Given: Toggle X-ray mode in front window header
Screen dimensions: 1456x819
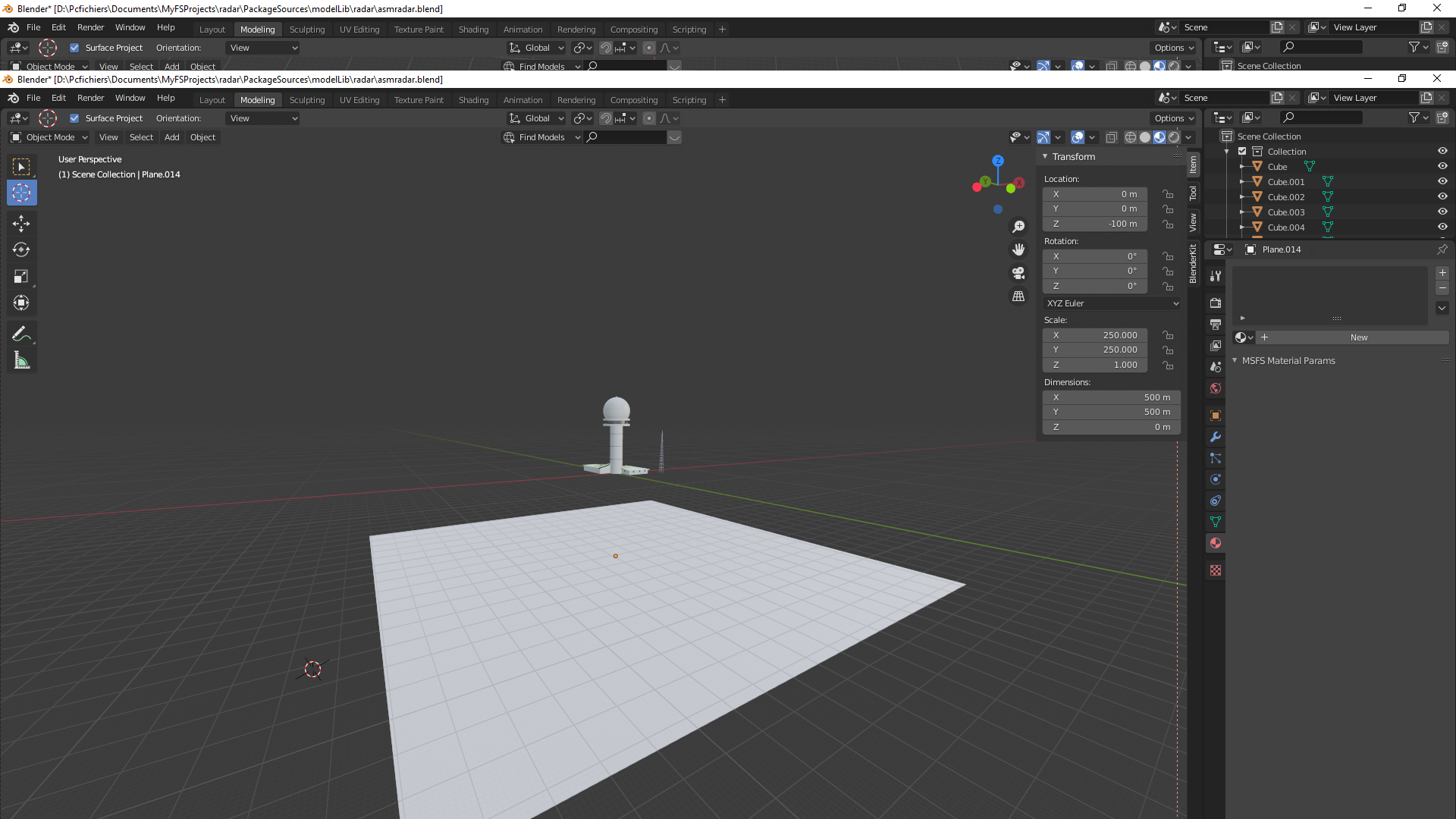Looking at the screenshot, I should [x=1112, y=137].
